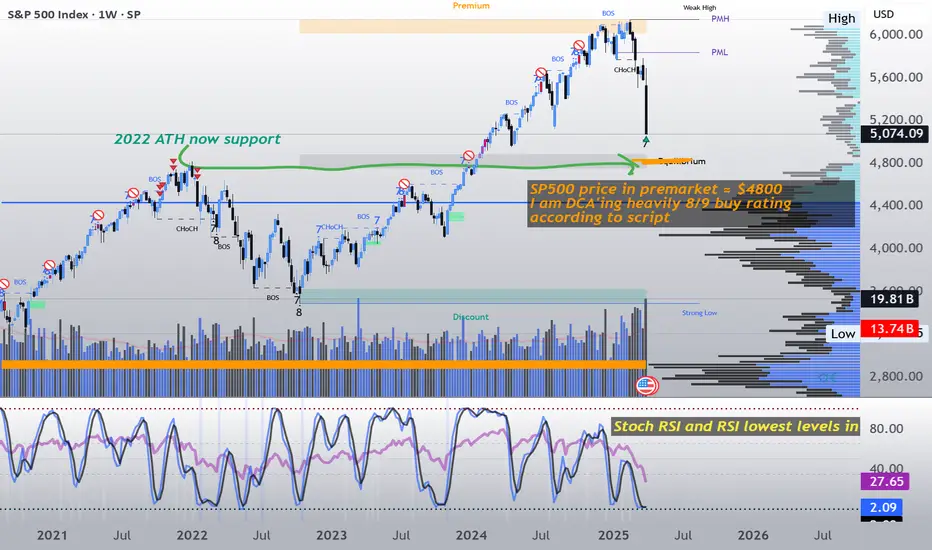Click the PMH level label
The image size is (932, 550).
click(720, 19)
